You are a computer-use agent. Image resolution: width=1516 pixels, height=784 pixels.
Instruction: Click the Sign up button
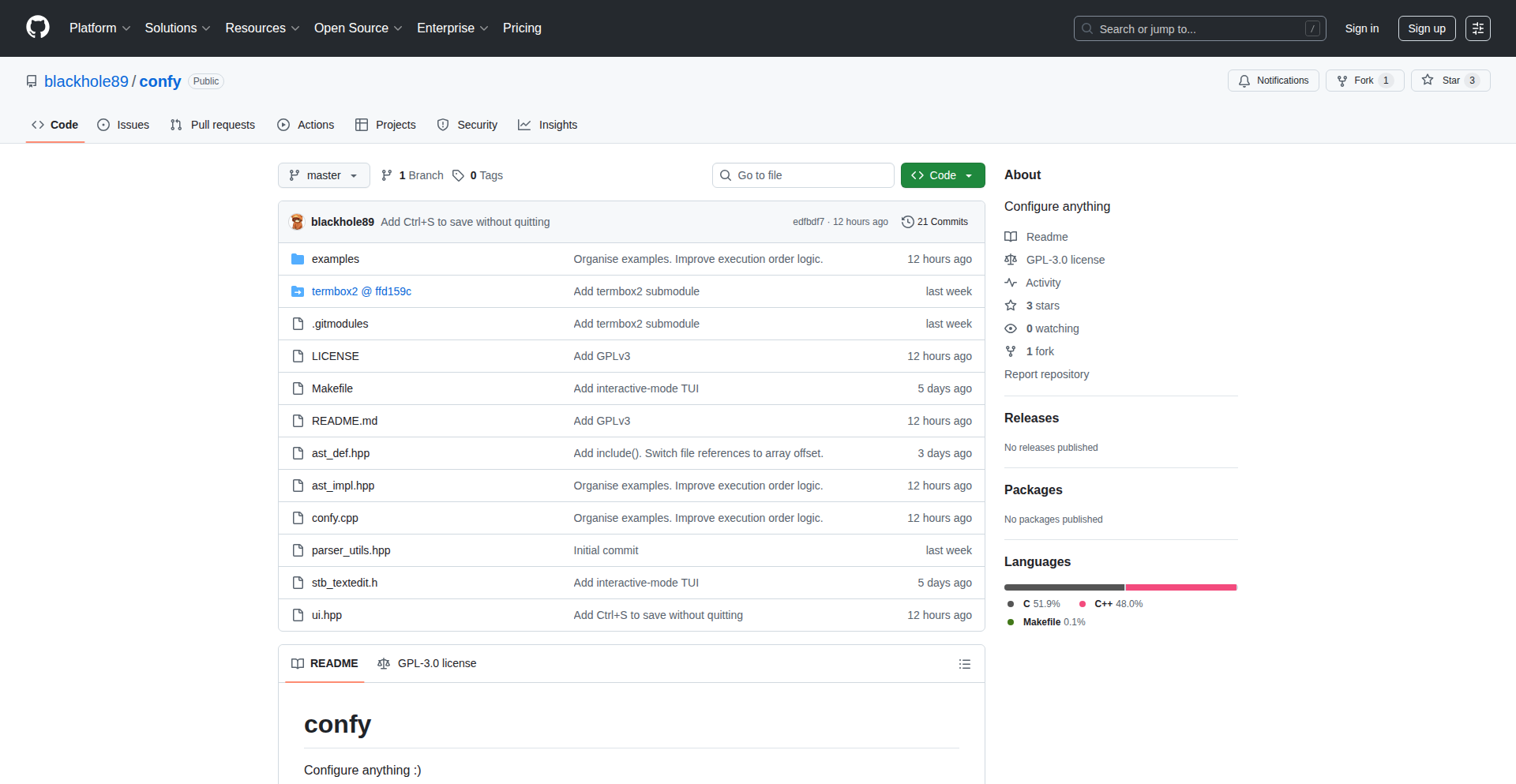1426,28
